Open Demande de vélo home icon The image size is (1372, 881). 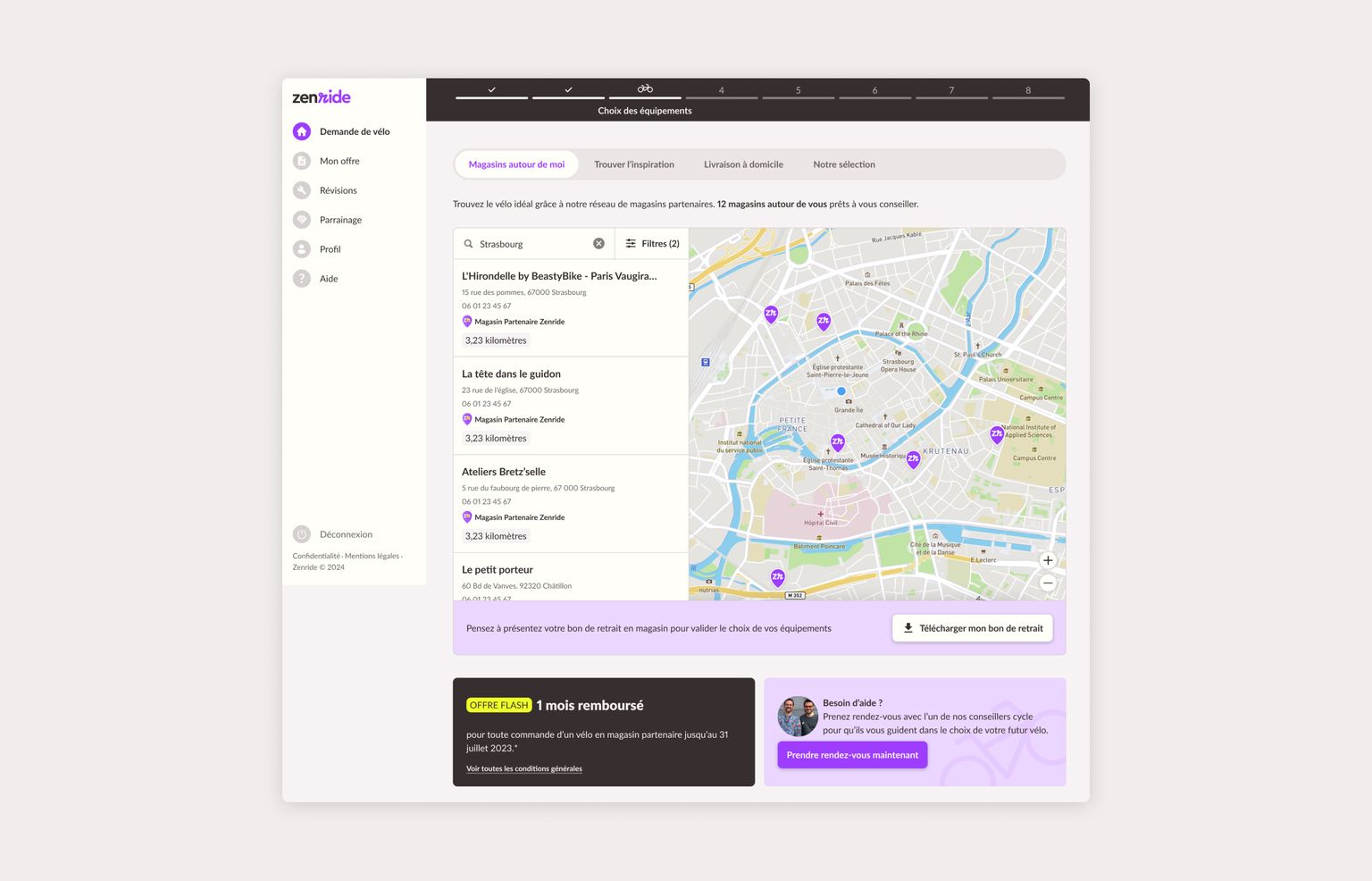pos(302,131)
